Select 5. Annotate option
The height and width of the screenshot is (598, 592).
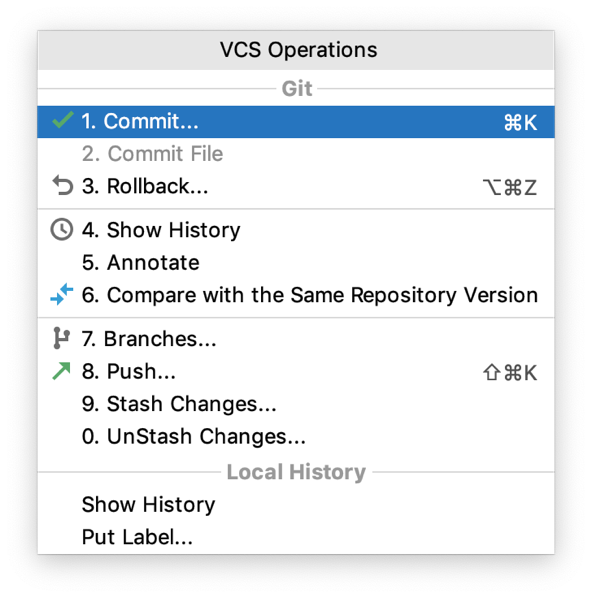pos(296,263)
